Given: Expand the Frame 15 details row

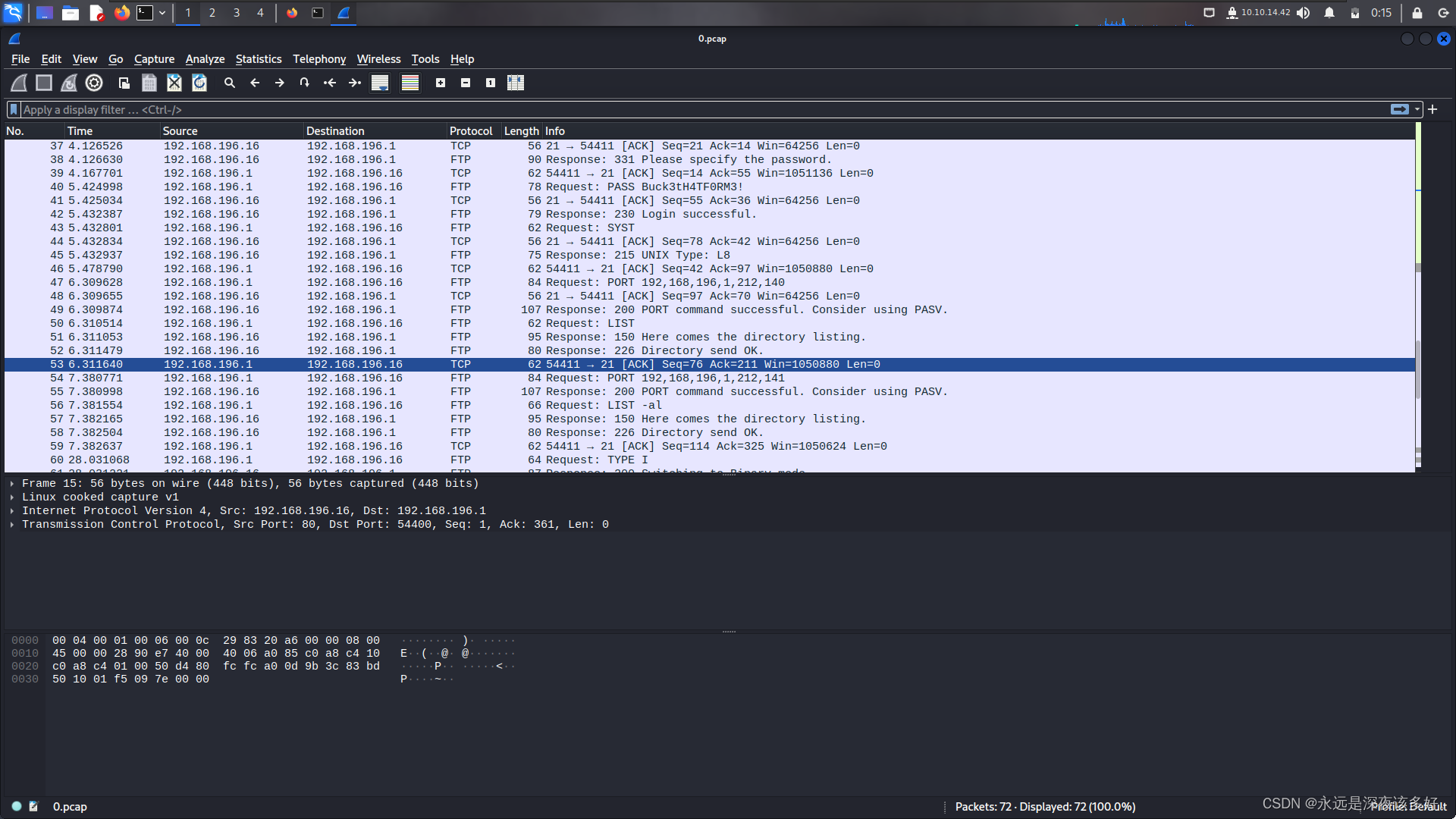Looking at the screenshot, I should coord(12,484).
